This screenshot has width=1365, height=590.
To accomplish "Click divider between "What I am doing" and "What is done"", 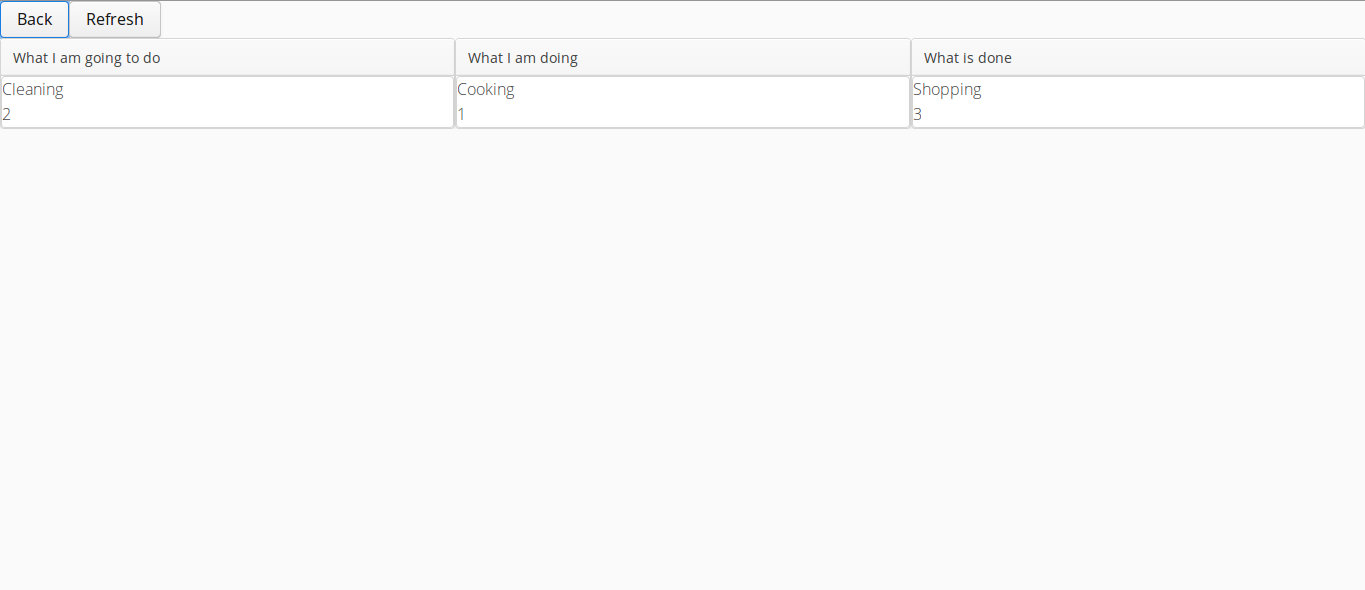I will 911,58.
